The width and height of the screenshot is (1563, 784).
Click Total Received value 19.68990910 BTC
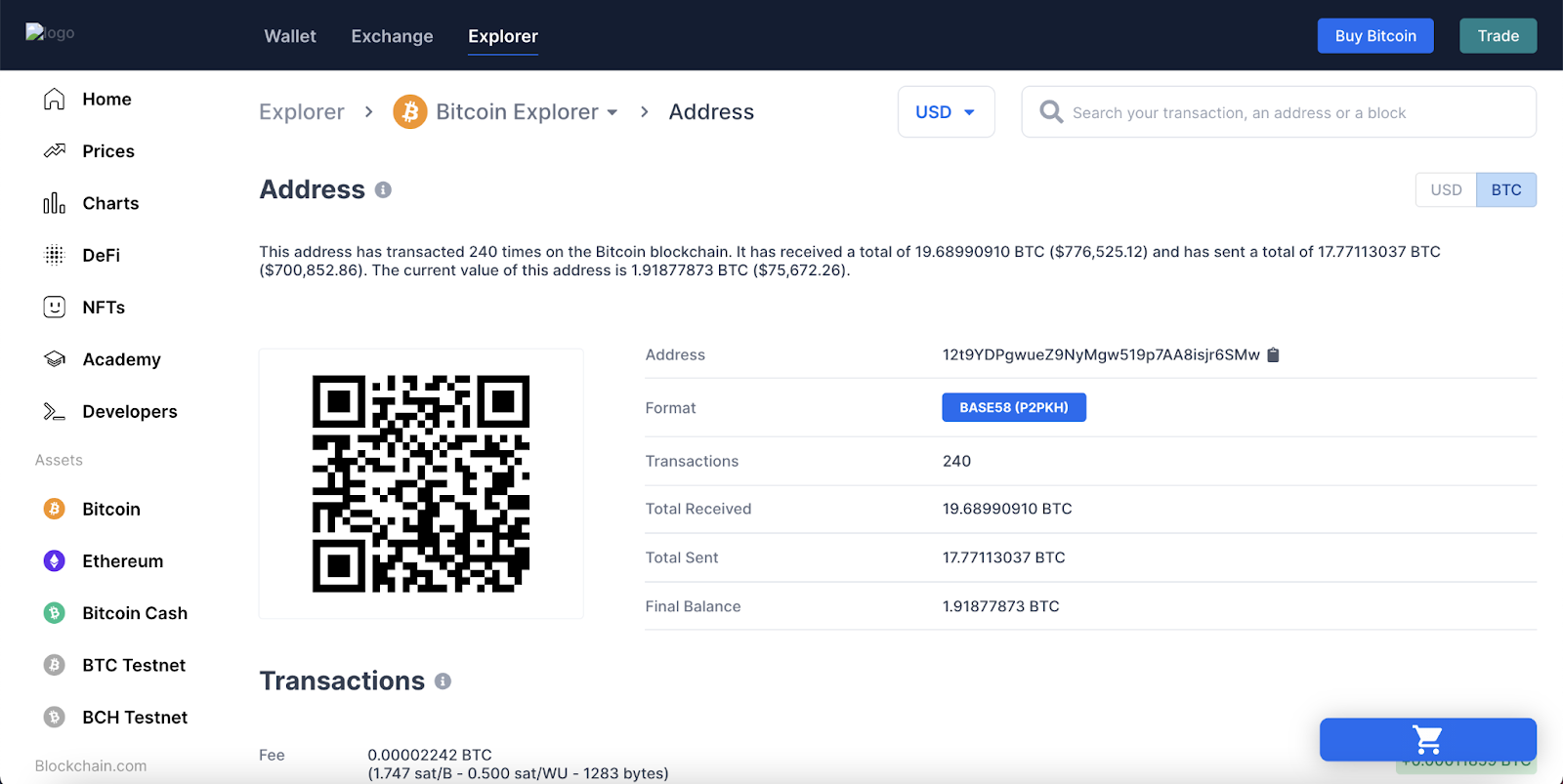pyautogui.click(x=1007, y=509)
